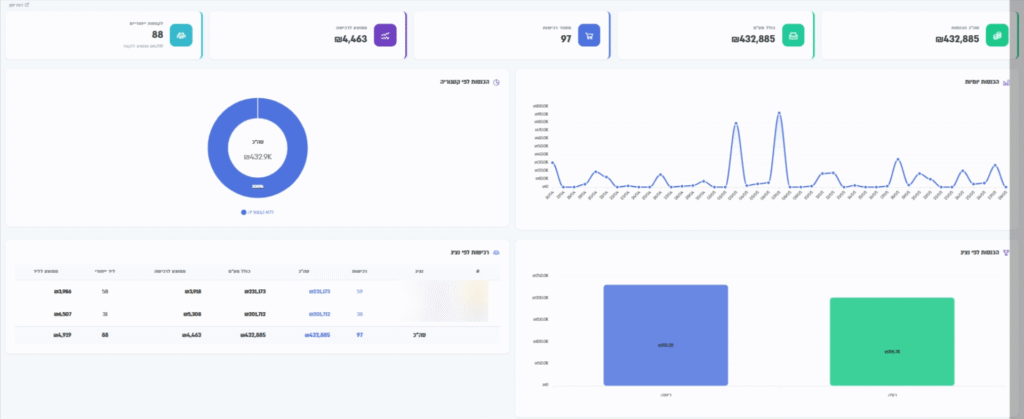
Task: Click the trophy icon beside revenue by agent title
Action: pos(1006,252)
